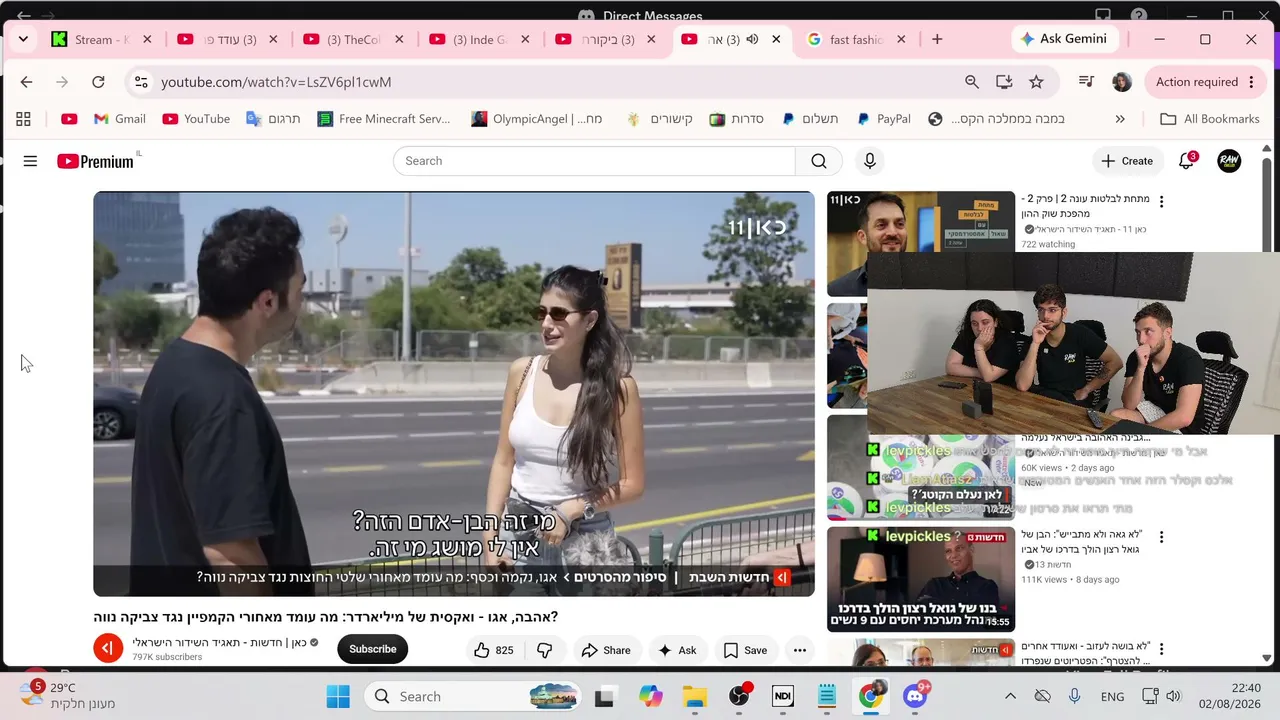
Task: Dislike the video
Action: tap(544, 650)
